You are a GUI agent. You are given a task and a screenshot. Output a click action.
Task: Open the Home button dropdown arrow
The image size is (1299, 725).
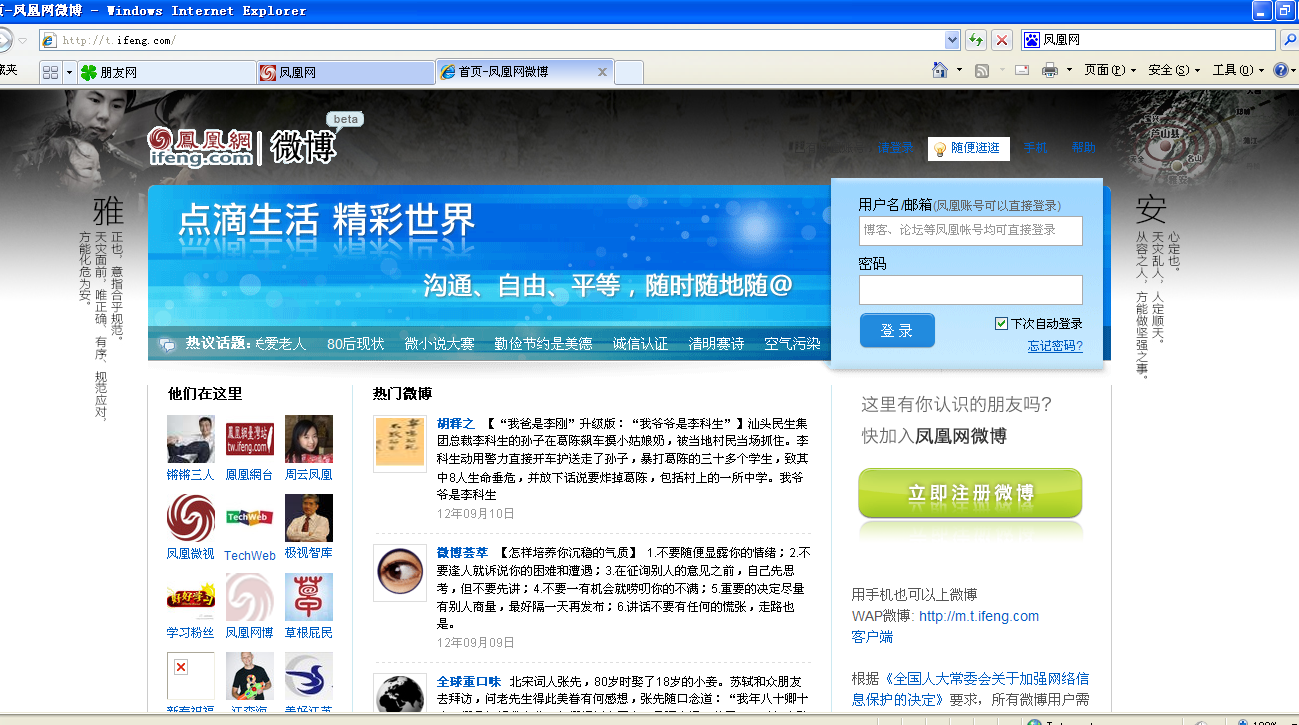click(x=960, y=70)
